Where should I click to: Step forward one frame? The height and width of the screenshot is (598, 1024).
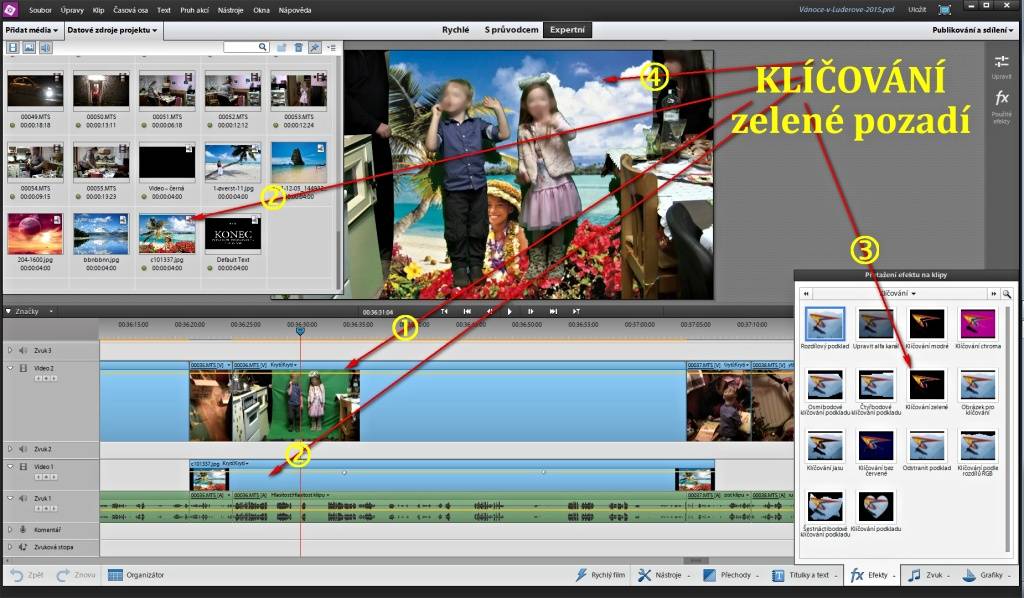pos(531,312)
